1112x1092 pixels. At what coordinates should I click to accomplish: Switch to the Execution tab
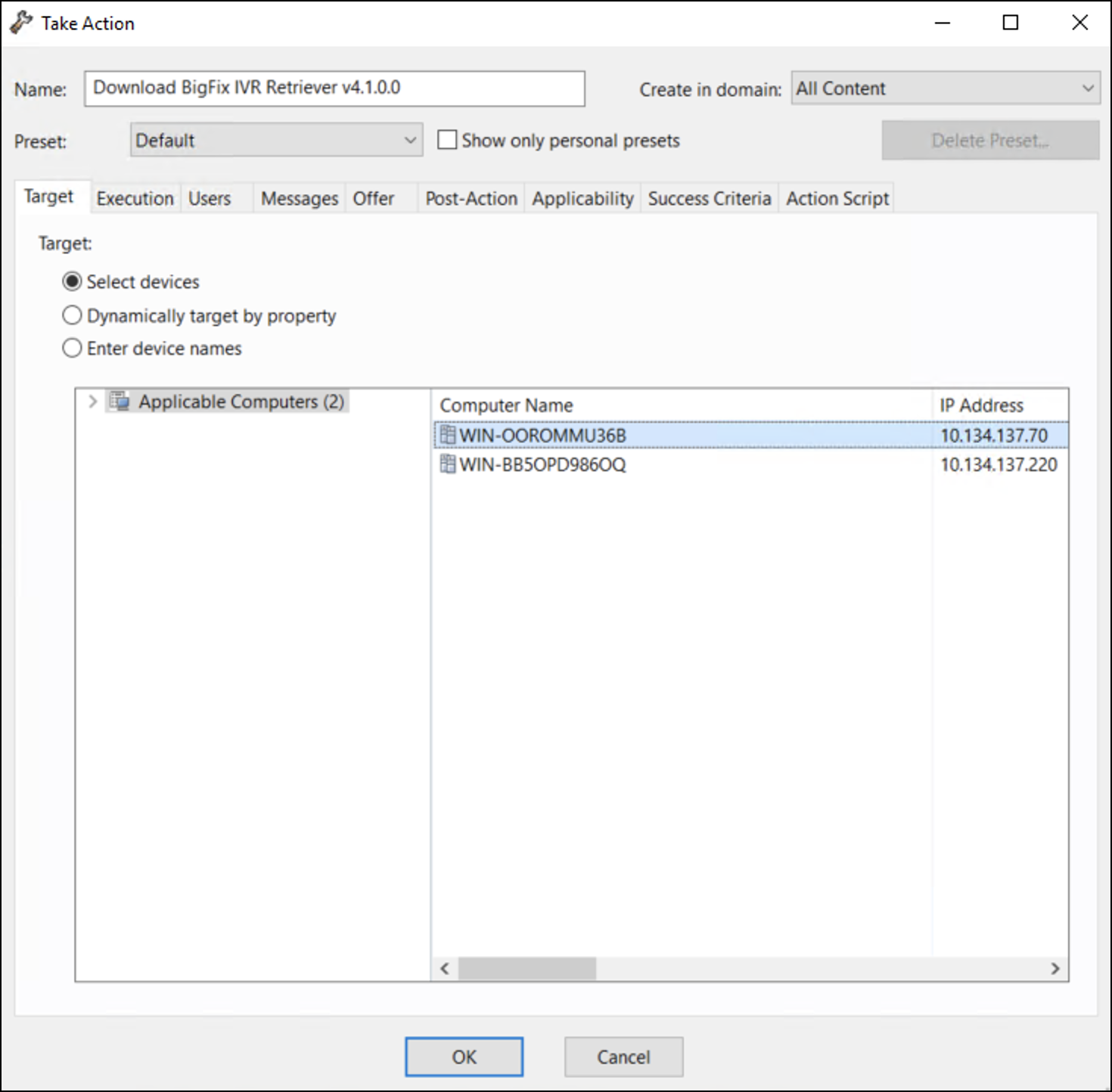pos(135,198)
